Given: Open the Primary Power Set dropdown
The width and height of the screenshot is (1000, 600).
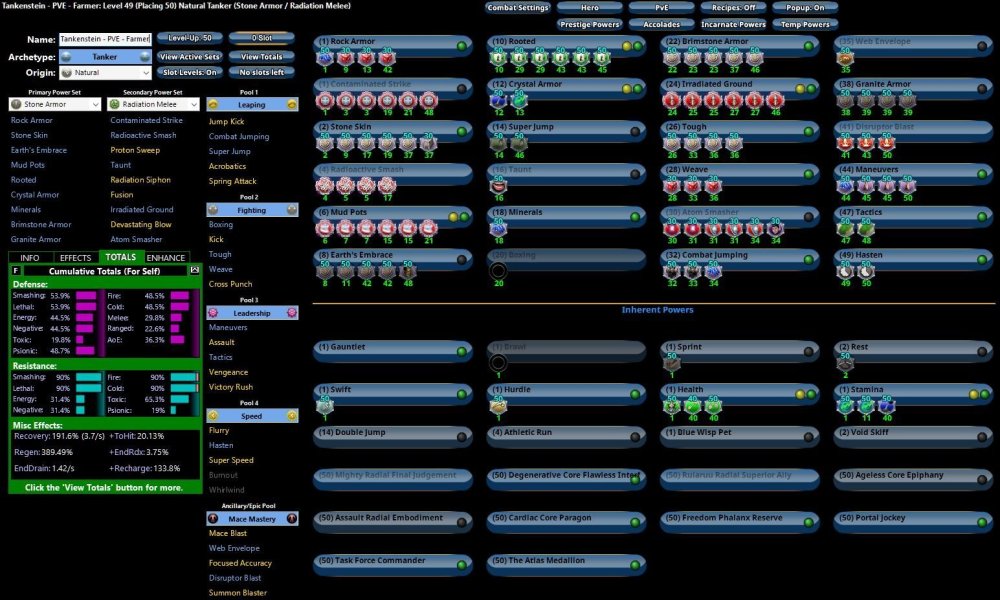Looking at the screenshot, I should click(x=54, y=104).
